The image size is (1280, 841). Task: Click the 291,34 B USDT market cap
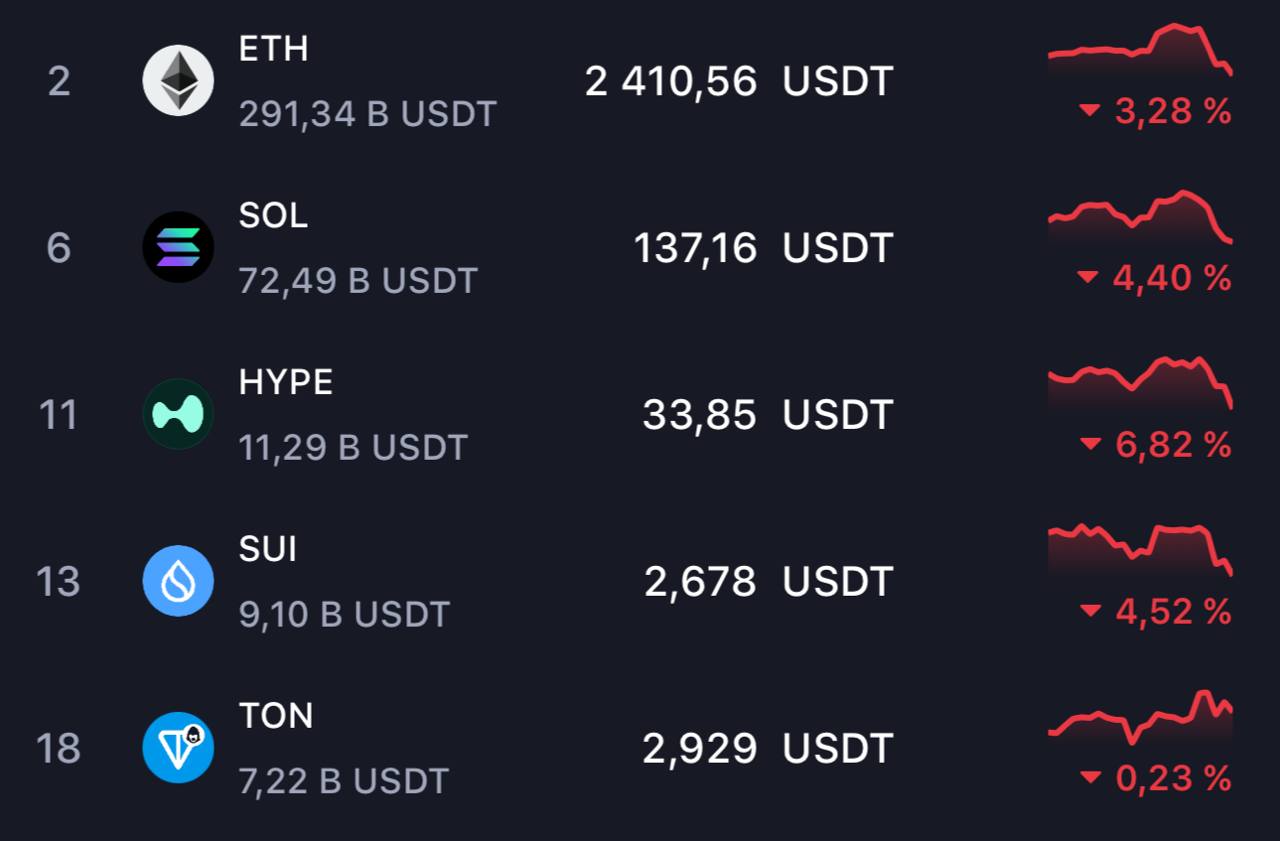[368, 114]
